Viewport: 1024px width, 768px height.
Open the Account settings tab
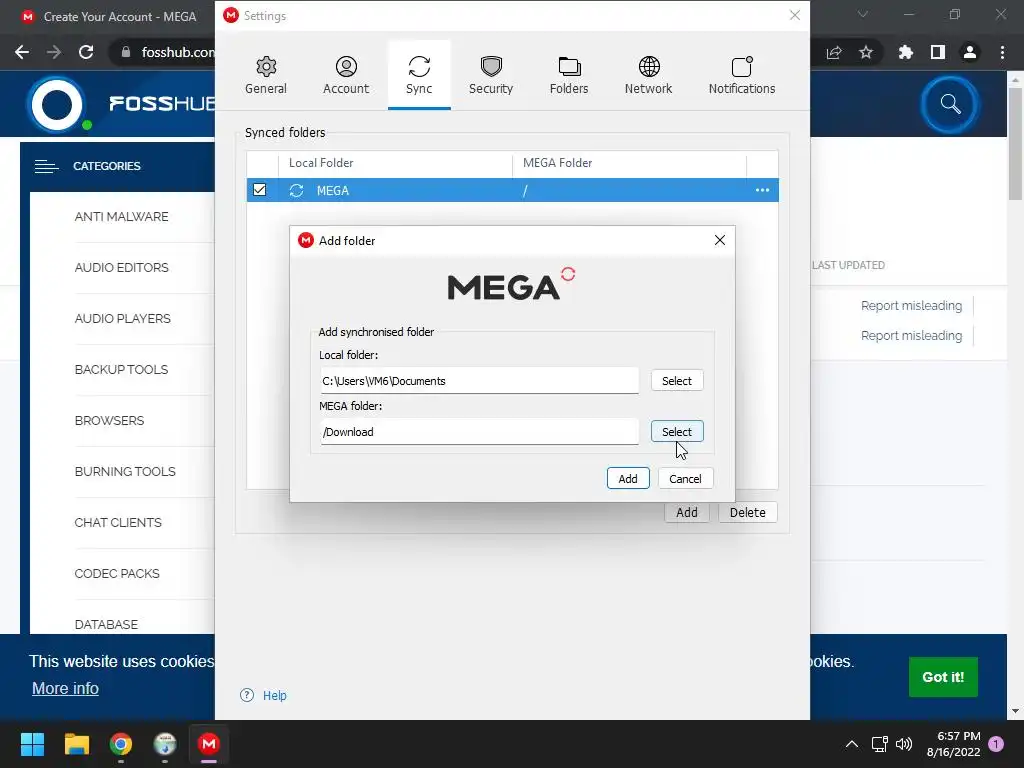pos(345,75)
